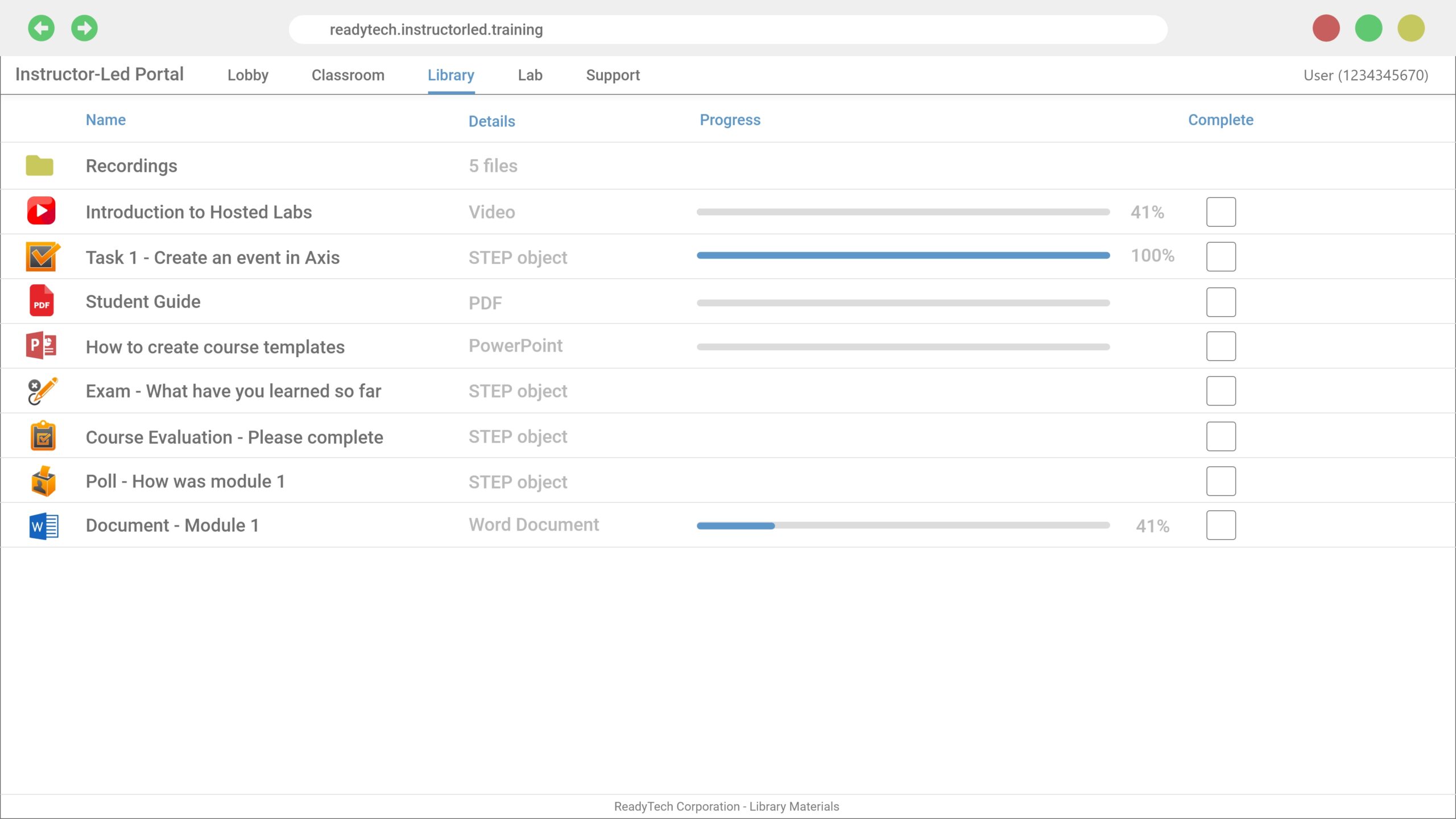Open the Recordings folder icon
Screen dimensions: 1456x819
coord(39,166)
